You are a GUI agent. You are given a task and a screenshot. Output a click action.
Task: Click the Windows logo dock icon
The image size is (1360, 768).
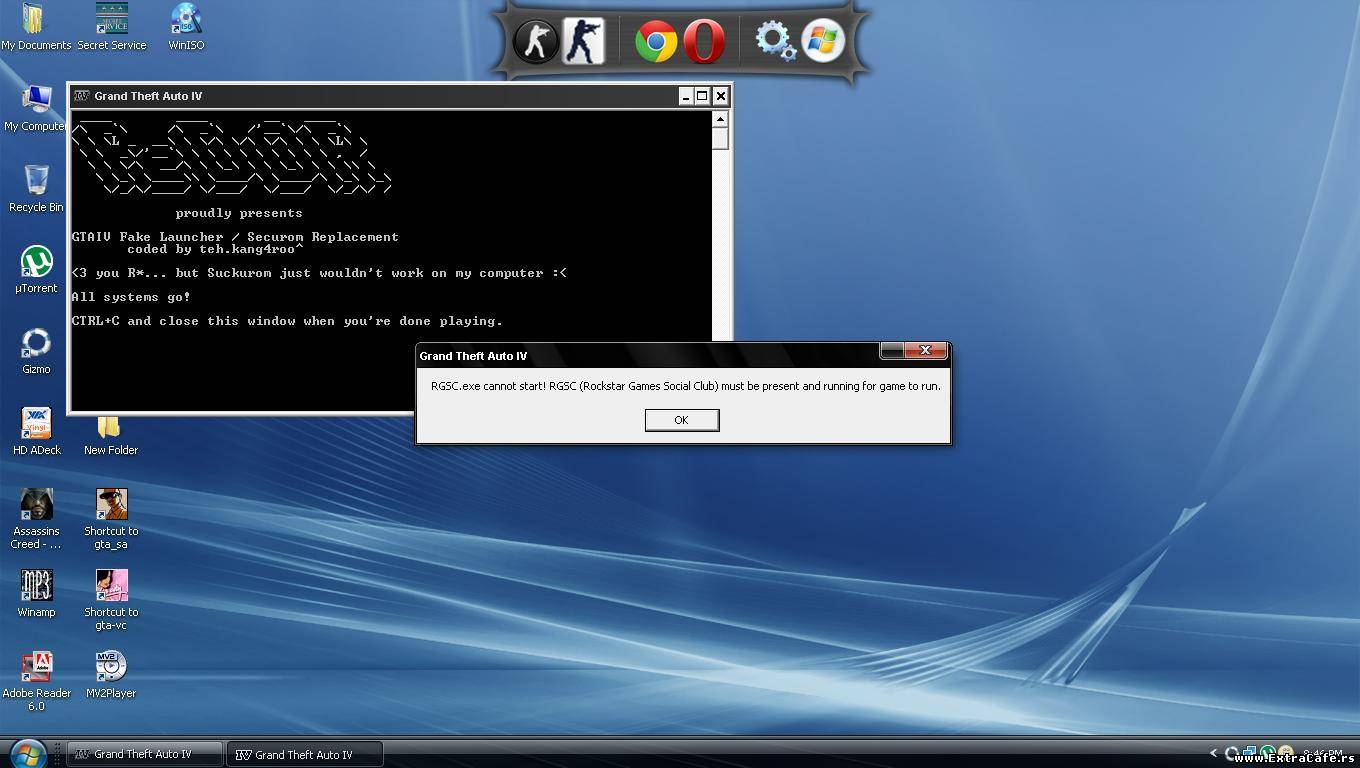point(823,42)
